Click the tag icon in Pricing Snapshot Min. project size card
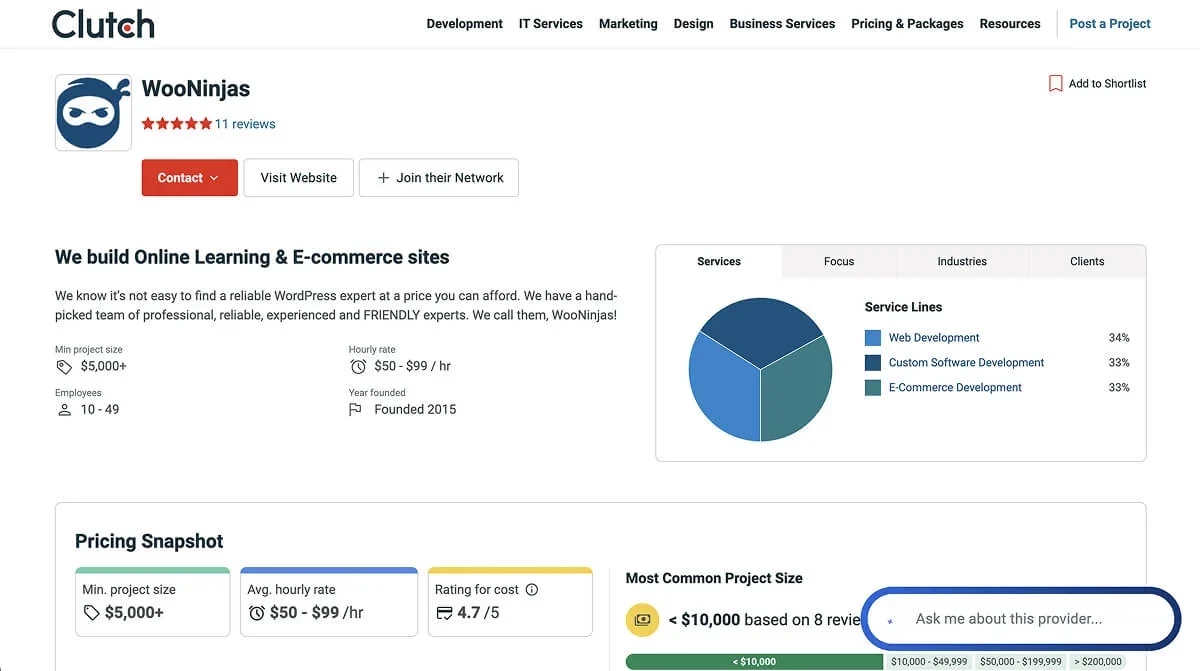 91,612
